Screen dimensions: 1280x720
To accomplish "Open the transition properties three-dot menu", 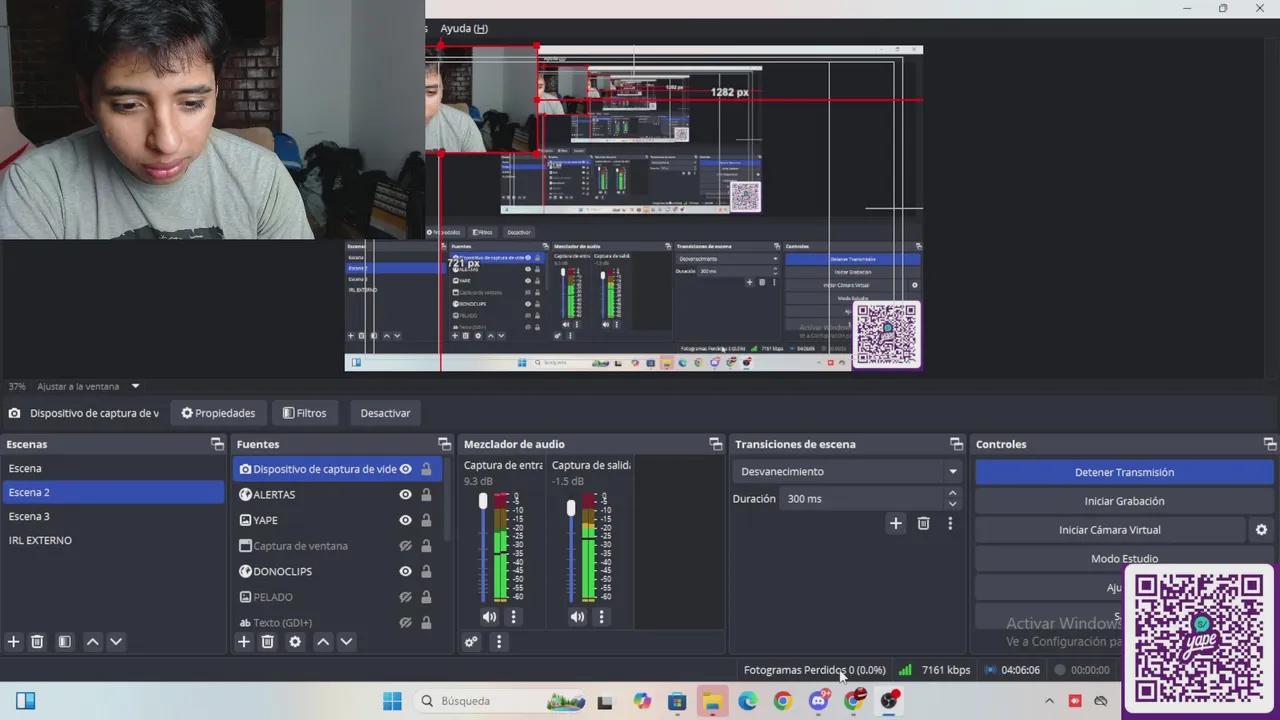I will pos(950,523).
